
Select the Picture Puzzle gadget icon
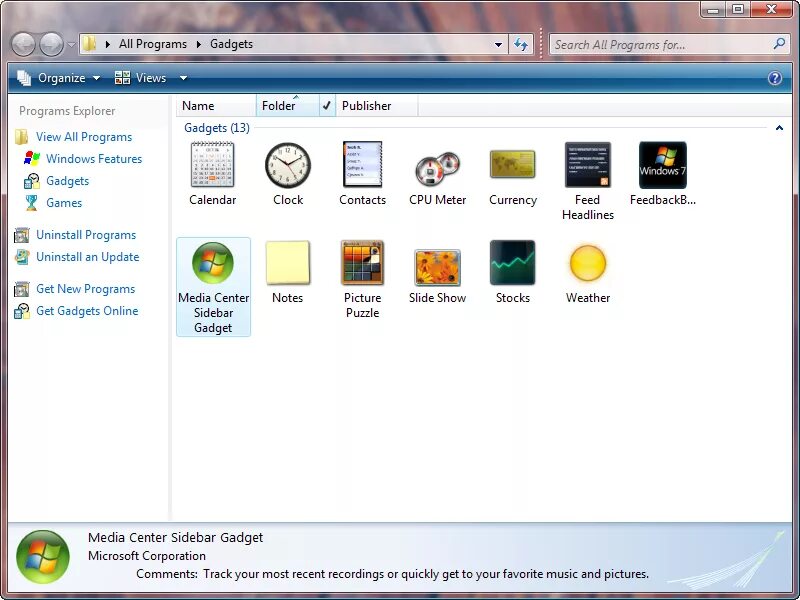(362, 262)
